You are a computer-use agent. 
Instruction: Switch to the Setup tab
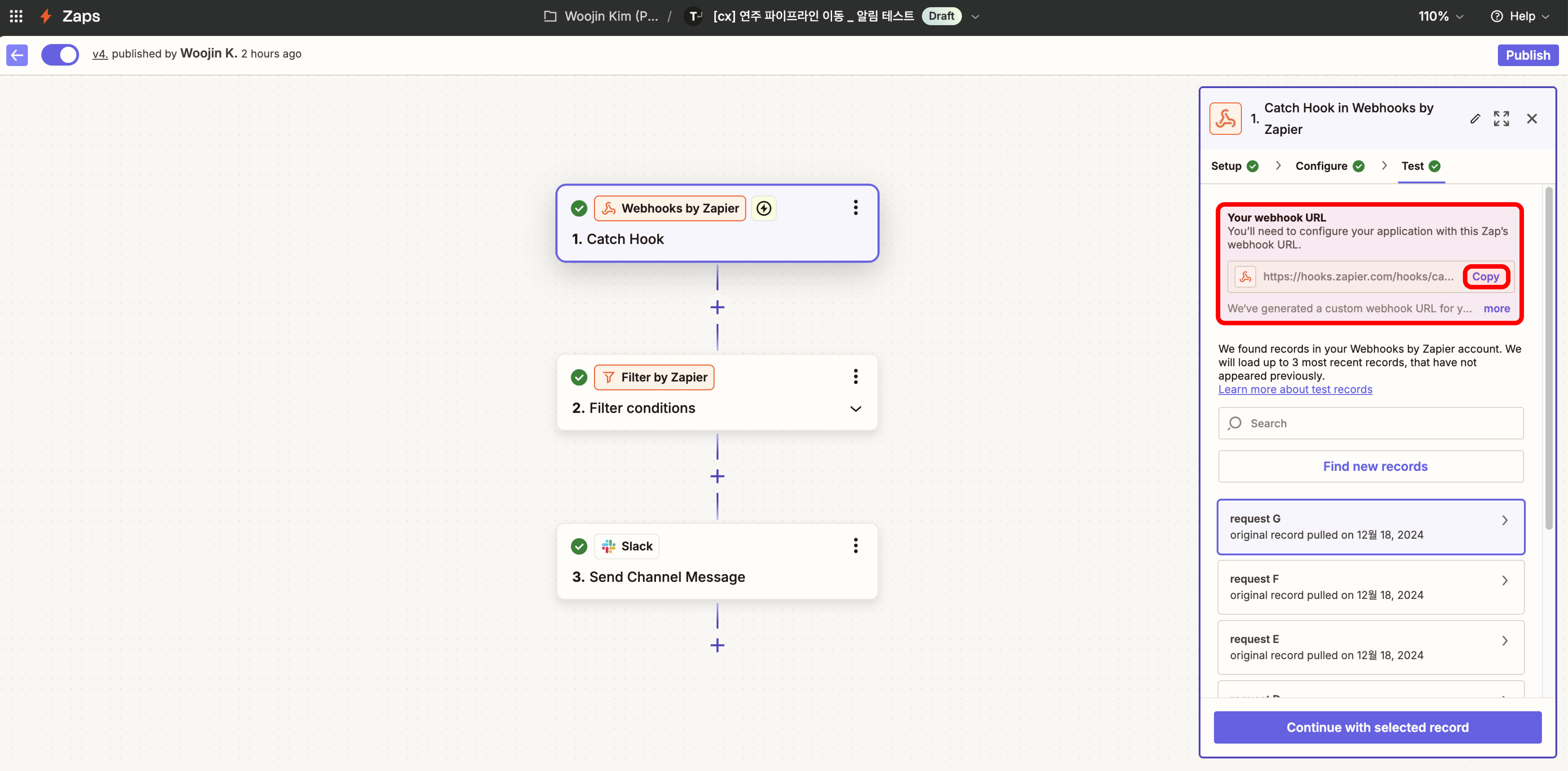point(1234,166)
